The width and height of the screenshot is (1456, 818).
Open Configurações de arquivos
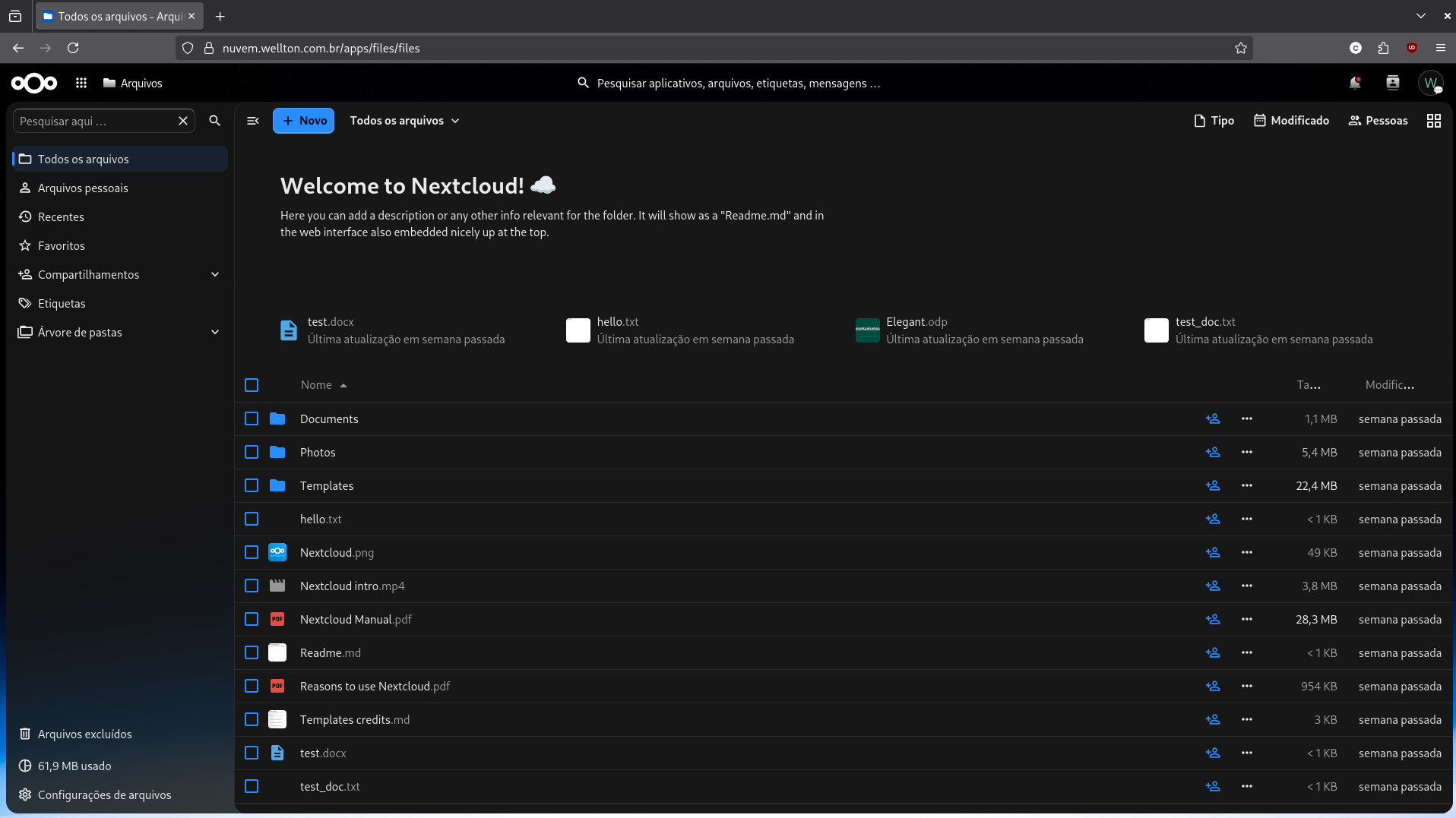coord(120,794)
